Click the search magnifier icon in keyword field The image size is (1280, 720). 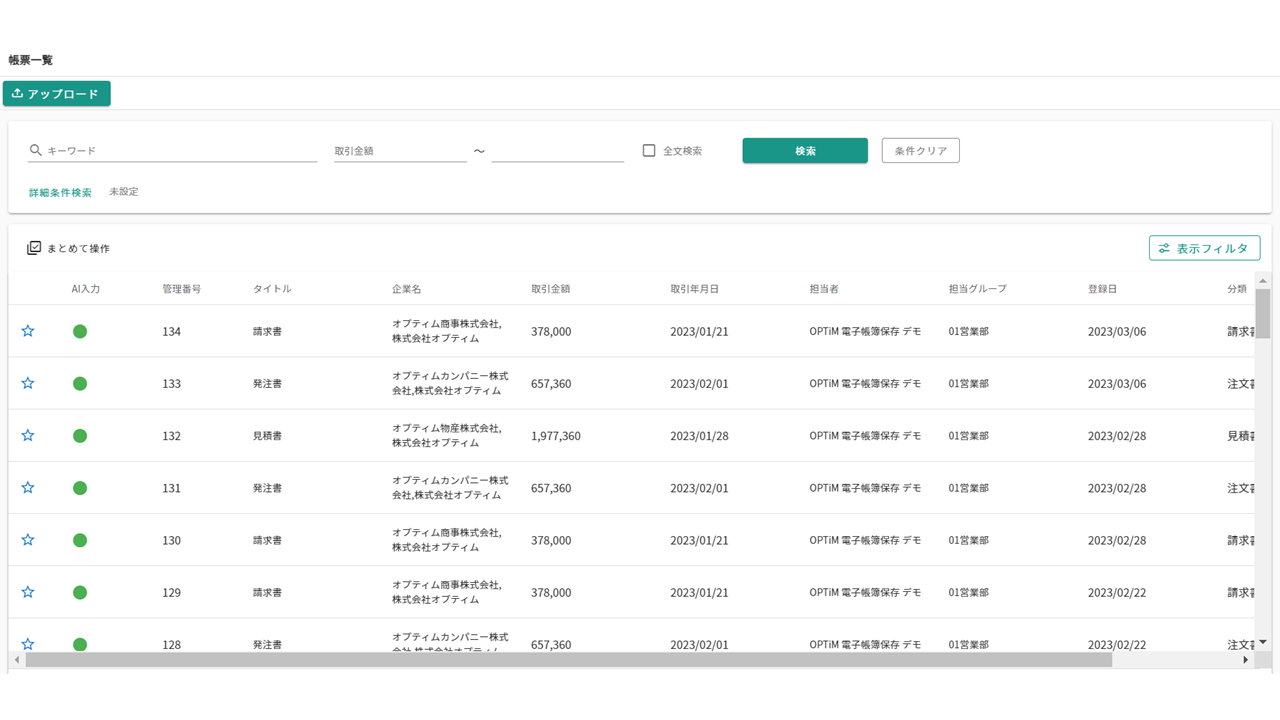pyautogui.click(x=36, y=151)
